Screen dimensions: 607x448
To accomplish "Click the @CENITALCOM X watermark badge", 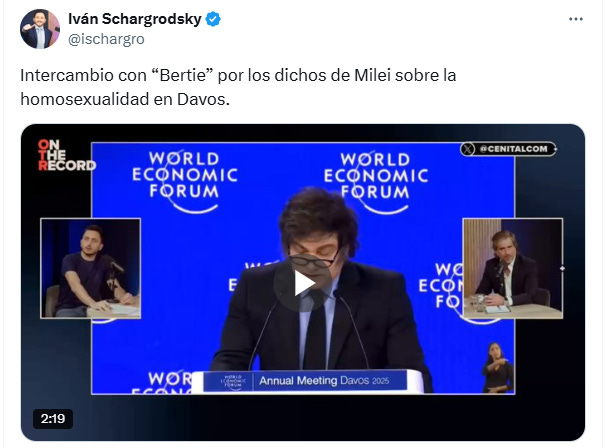I will click(508, 149).
